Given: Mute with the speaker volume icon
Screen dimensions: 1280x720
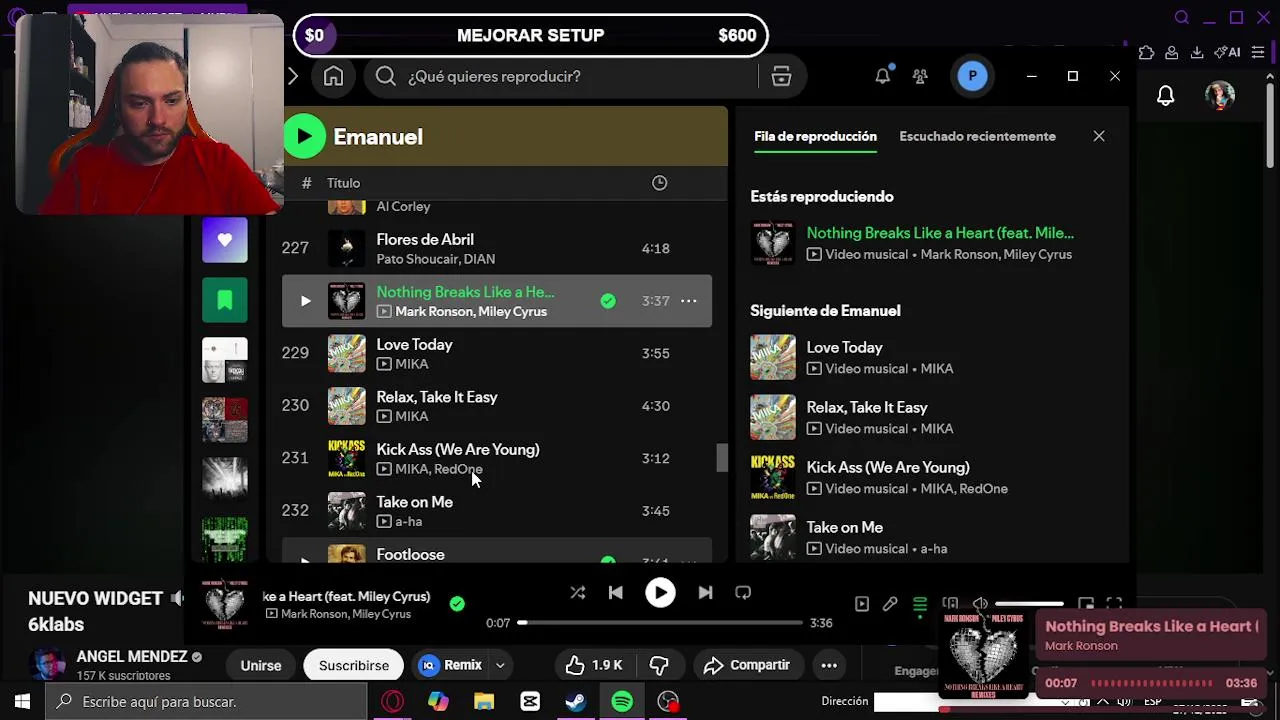Looking at the screenshot, I should point(980,604).
